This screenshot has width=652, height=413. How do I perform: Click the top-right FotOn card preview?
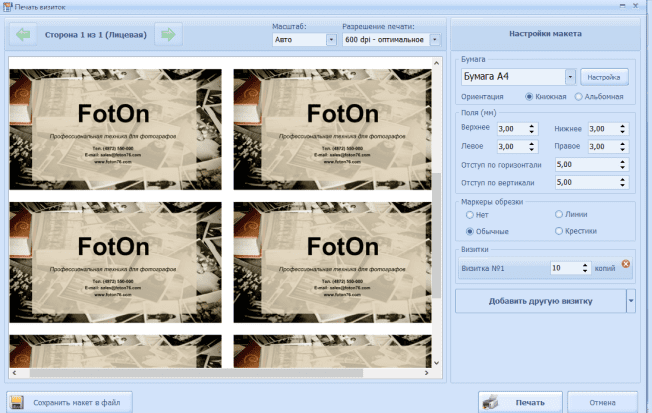click(x=333, y=129)
